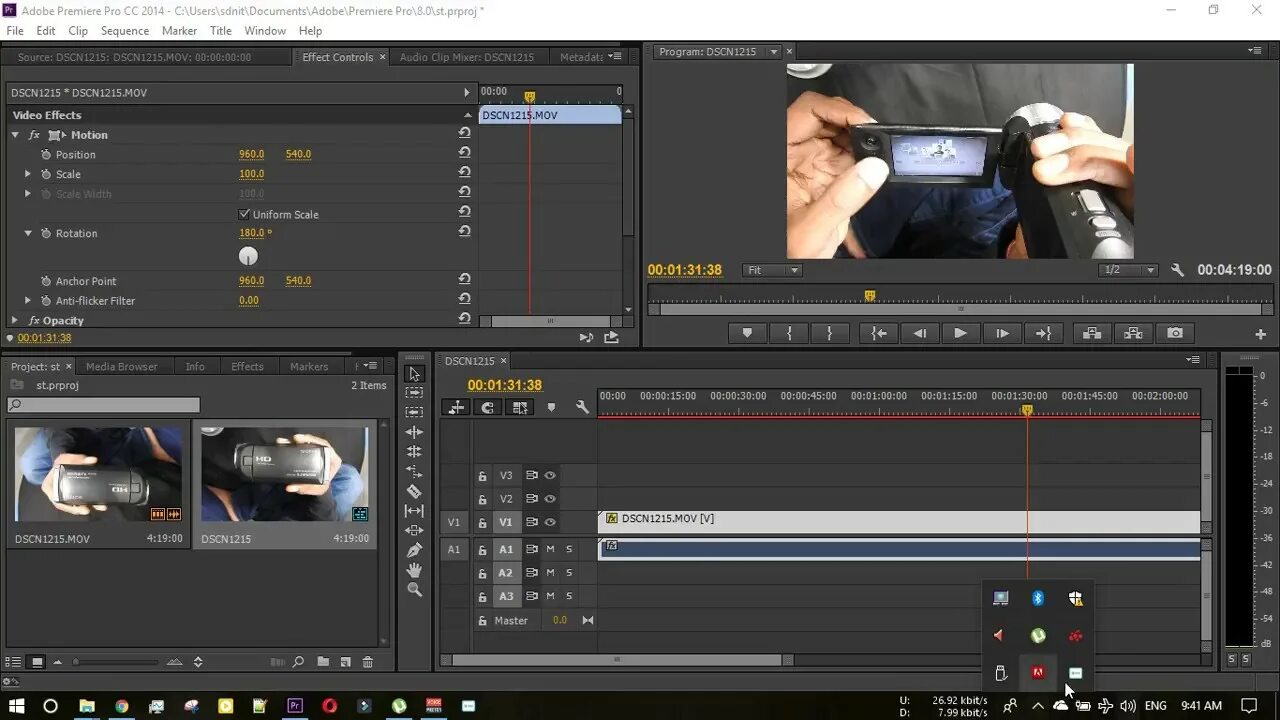Click Mark In in the program monitor
1280x720 pixels.
pos(789,334)
